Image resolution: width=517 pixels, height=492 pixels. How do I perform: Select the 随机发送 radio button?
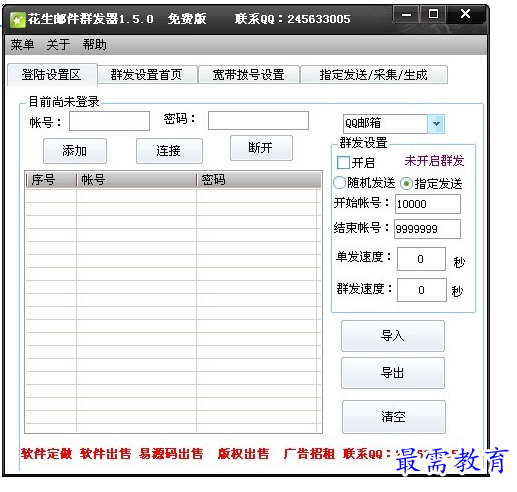click(x=339, y=183)
